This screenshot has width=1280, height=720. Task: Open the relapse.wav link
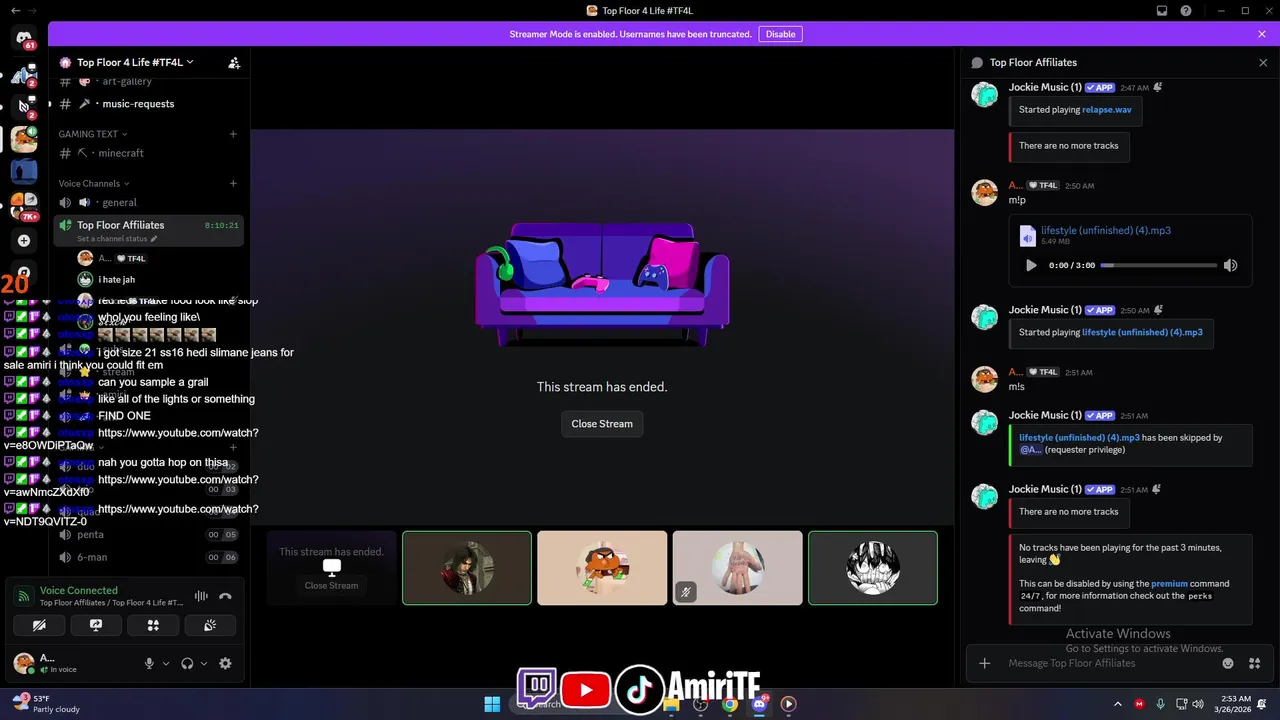(x=1107, y=110)
